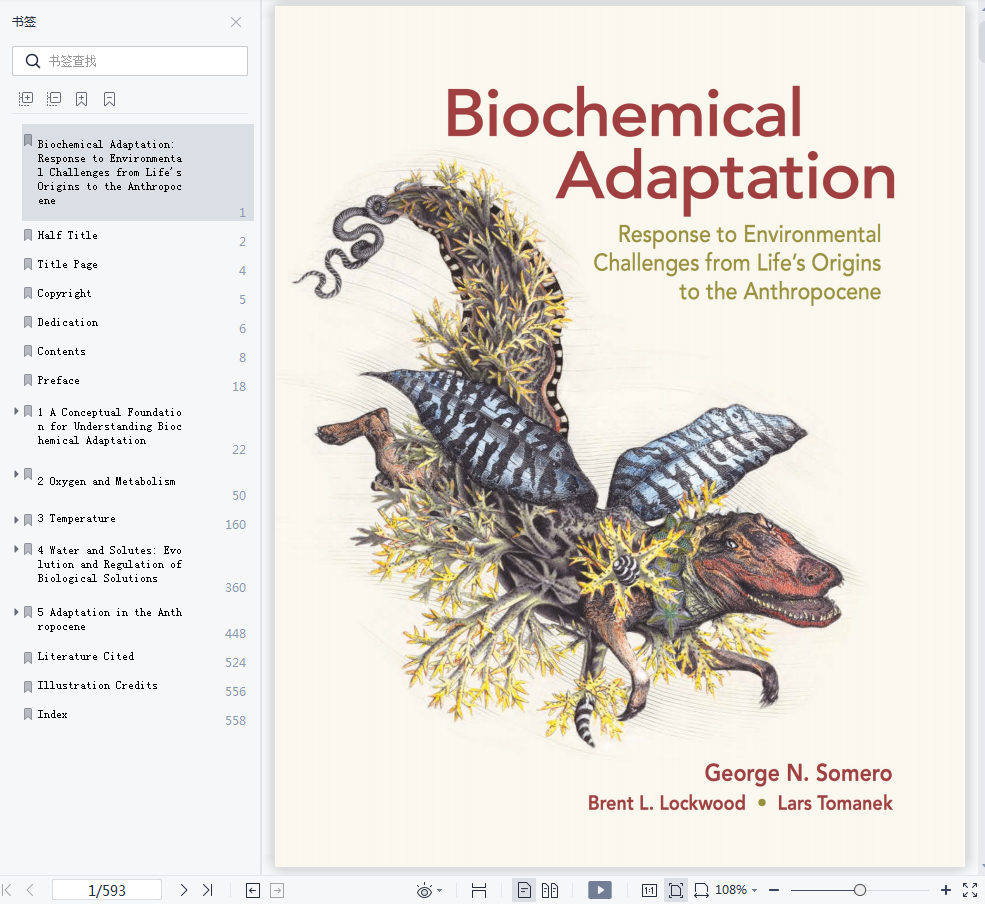
Task: Expand chapter 2 Oxygen and Metabolism
Action: [16, 474]
